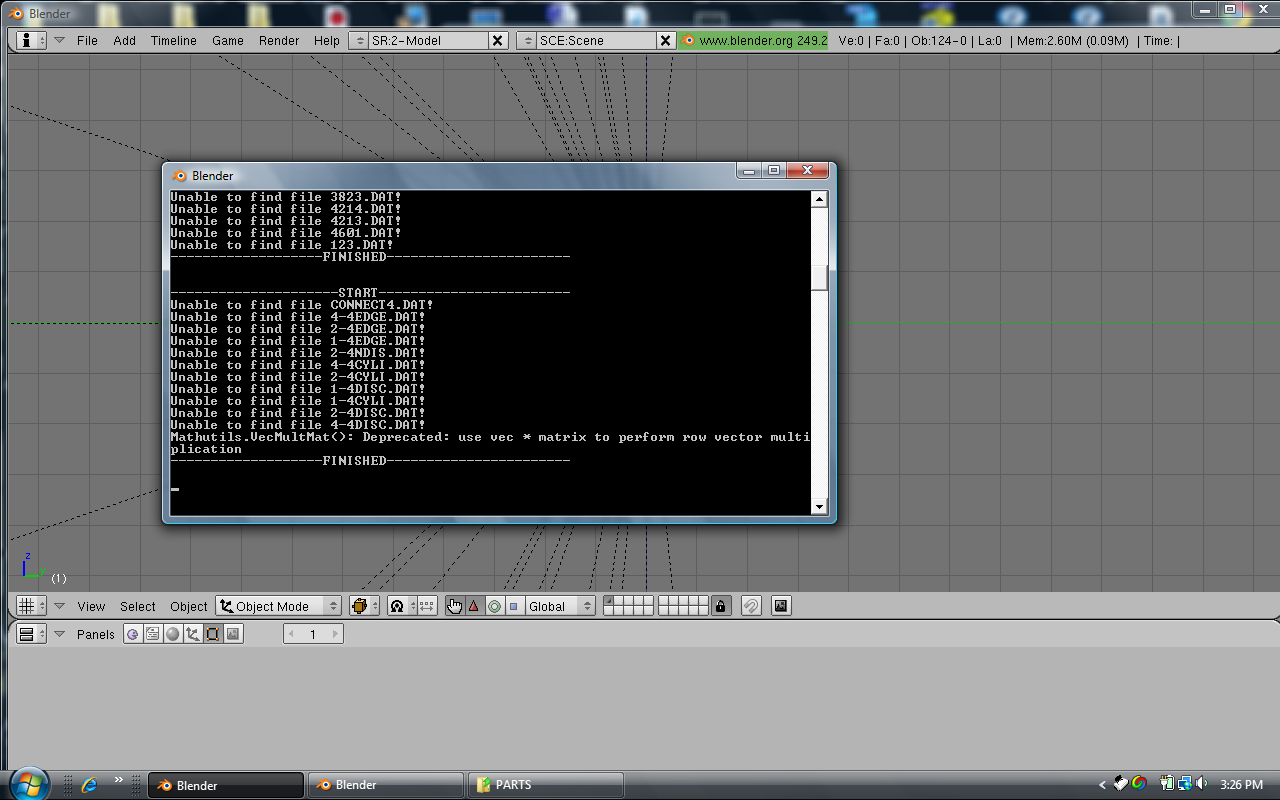The image size is (1280, 800).
Task: Click the console window scrollbar down arrow
Action: 819,507
